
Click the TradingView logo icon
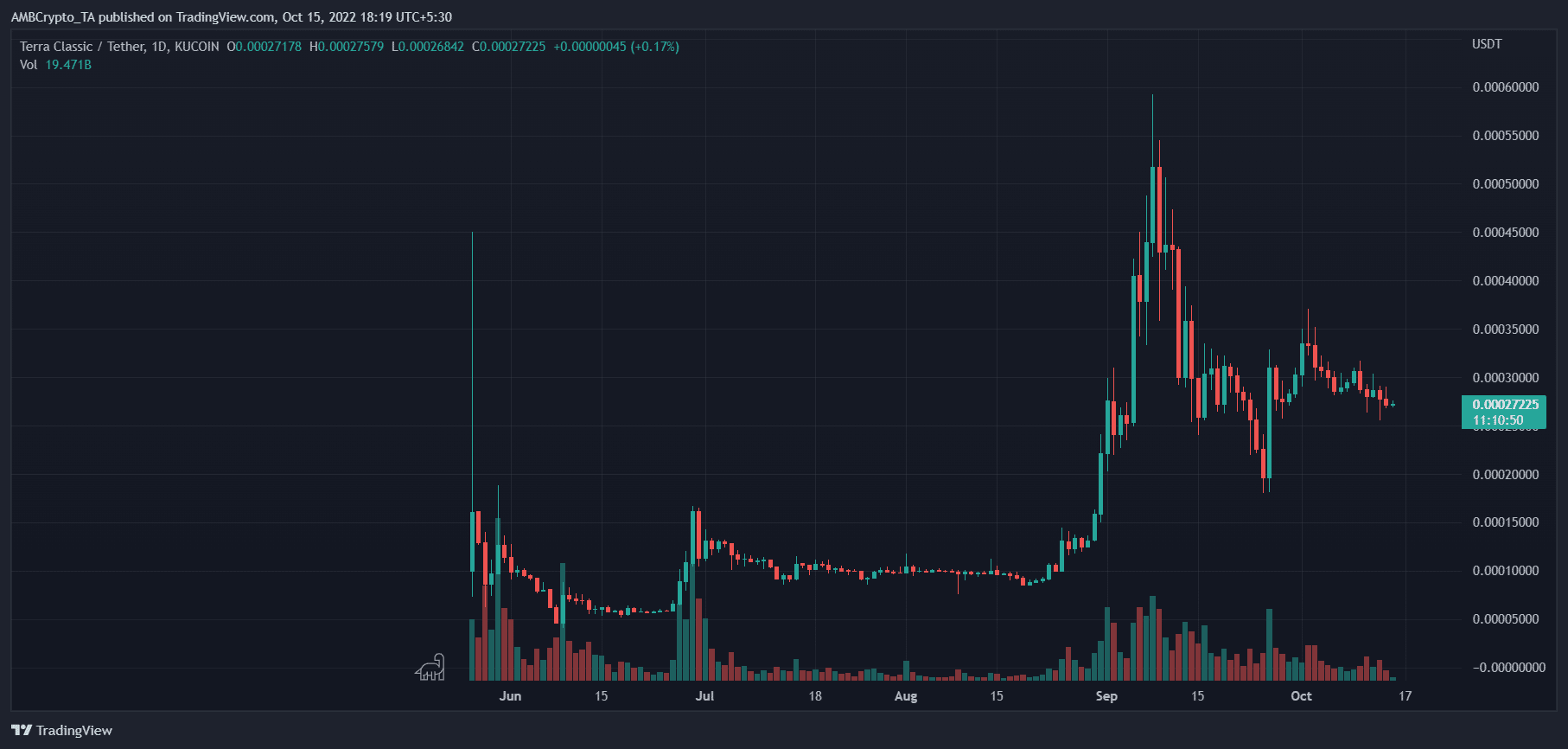(x=22, y=731)
